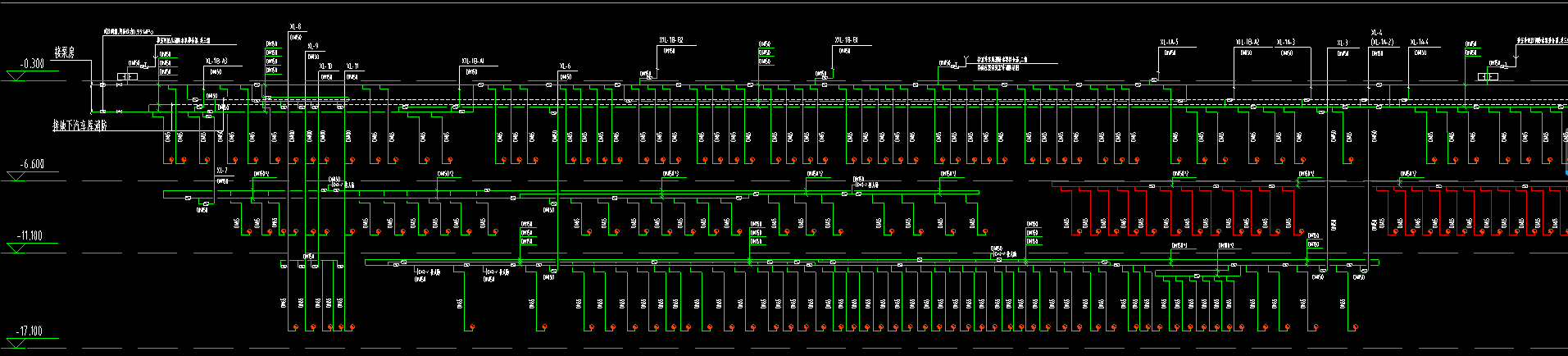Click the XL-4 riser label

click(x=1377, y=33)
